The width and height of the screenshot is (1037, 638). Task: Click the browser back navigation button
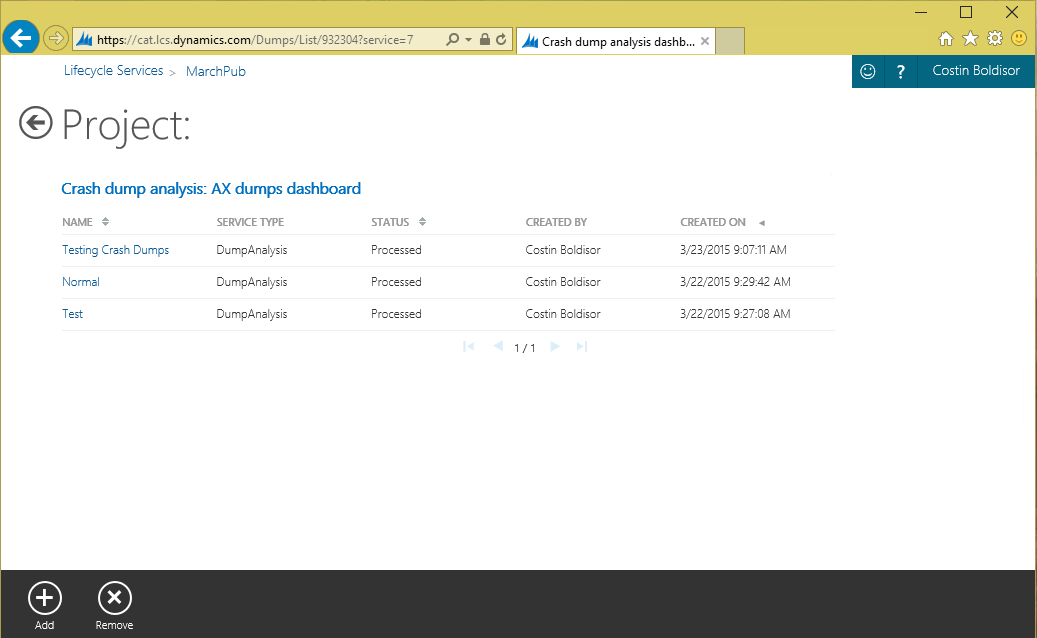pyautogui.click(x=20, y=39)
